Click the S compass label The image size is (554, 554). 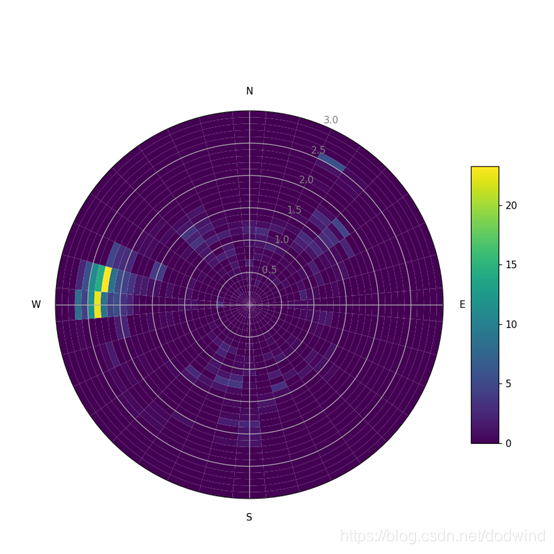[249, 517]
